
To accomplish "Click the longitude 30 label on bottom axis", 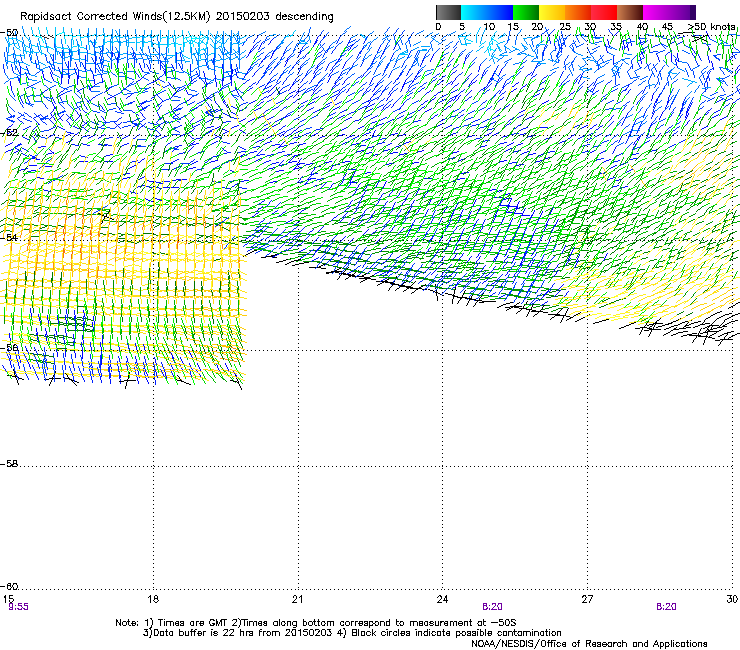I will point(732,599).
